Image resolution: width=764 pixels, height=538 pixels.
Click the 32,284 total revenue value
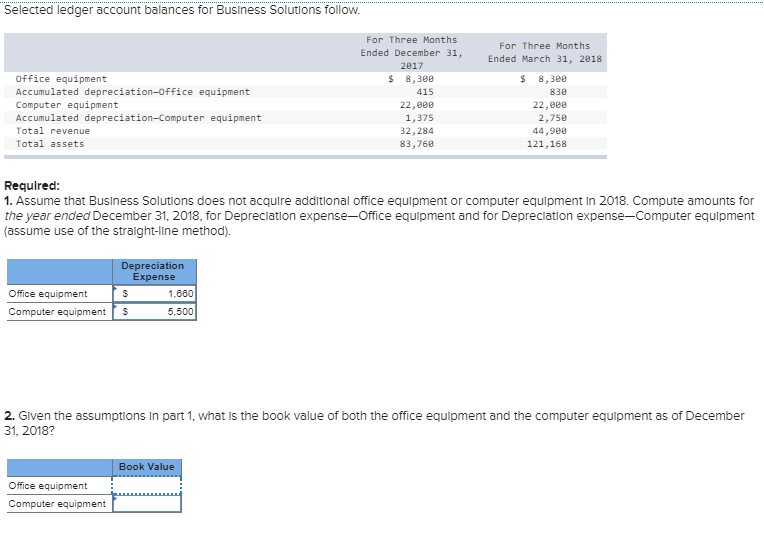click(417, 131)
